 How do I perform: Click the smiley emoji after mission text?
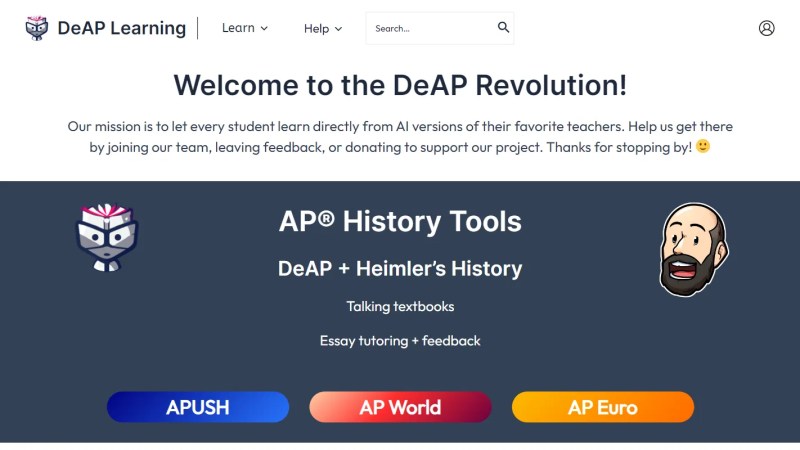coord(703,146)
